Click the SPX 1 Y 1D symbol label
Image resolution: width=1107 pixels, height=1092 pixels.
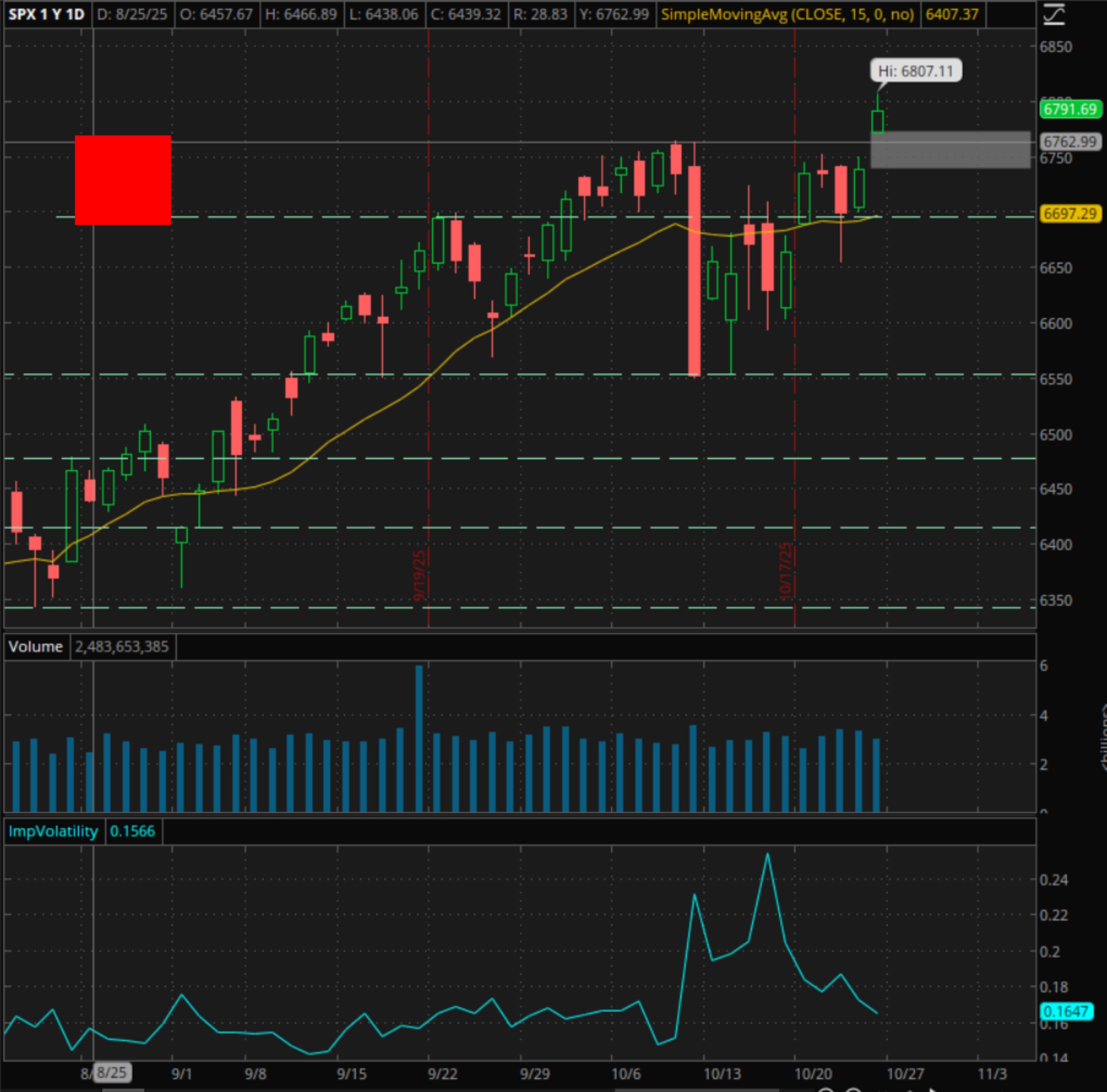pyautogui.click(x=46, y=14)
